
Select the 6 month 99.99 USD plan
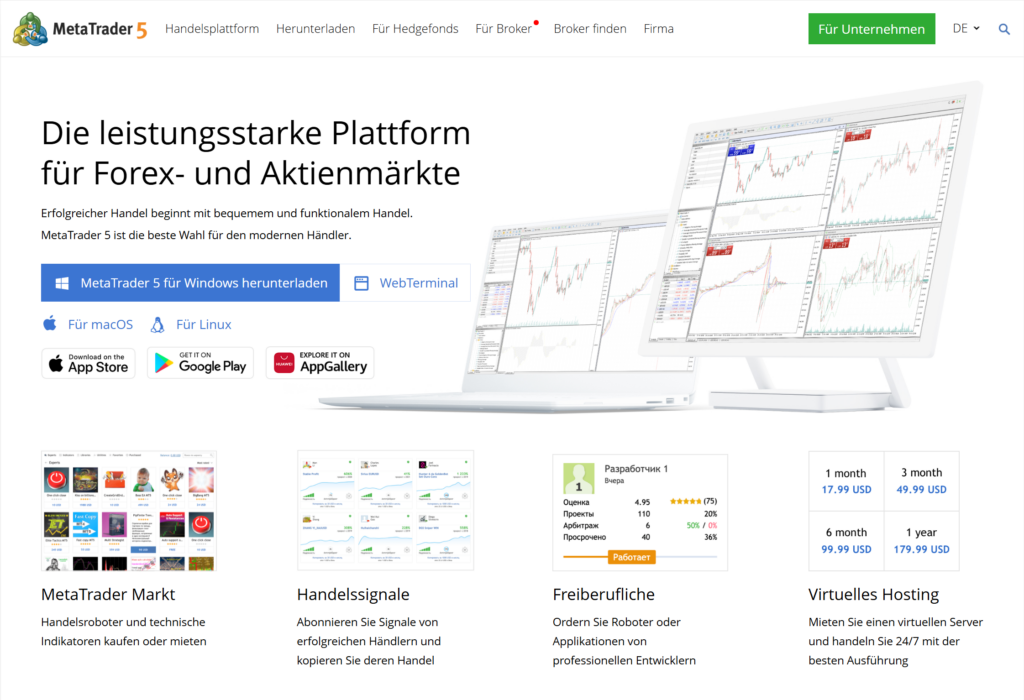coord(846,541)
